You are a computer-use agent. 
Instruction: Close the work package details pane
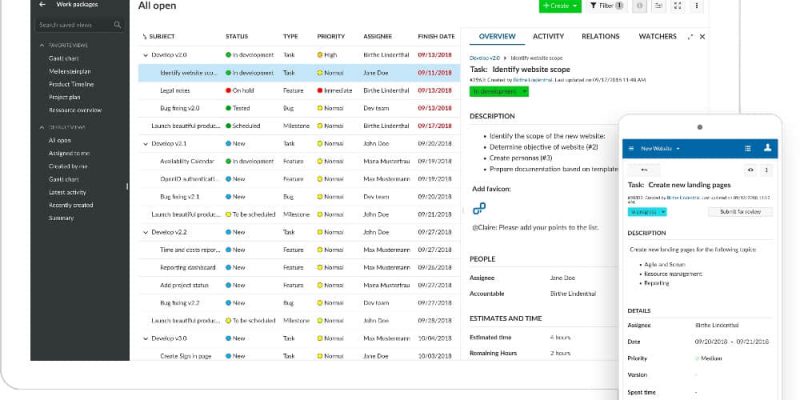click(x=702, y=37)
